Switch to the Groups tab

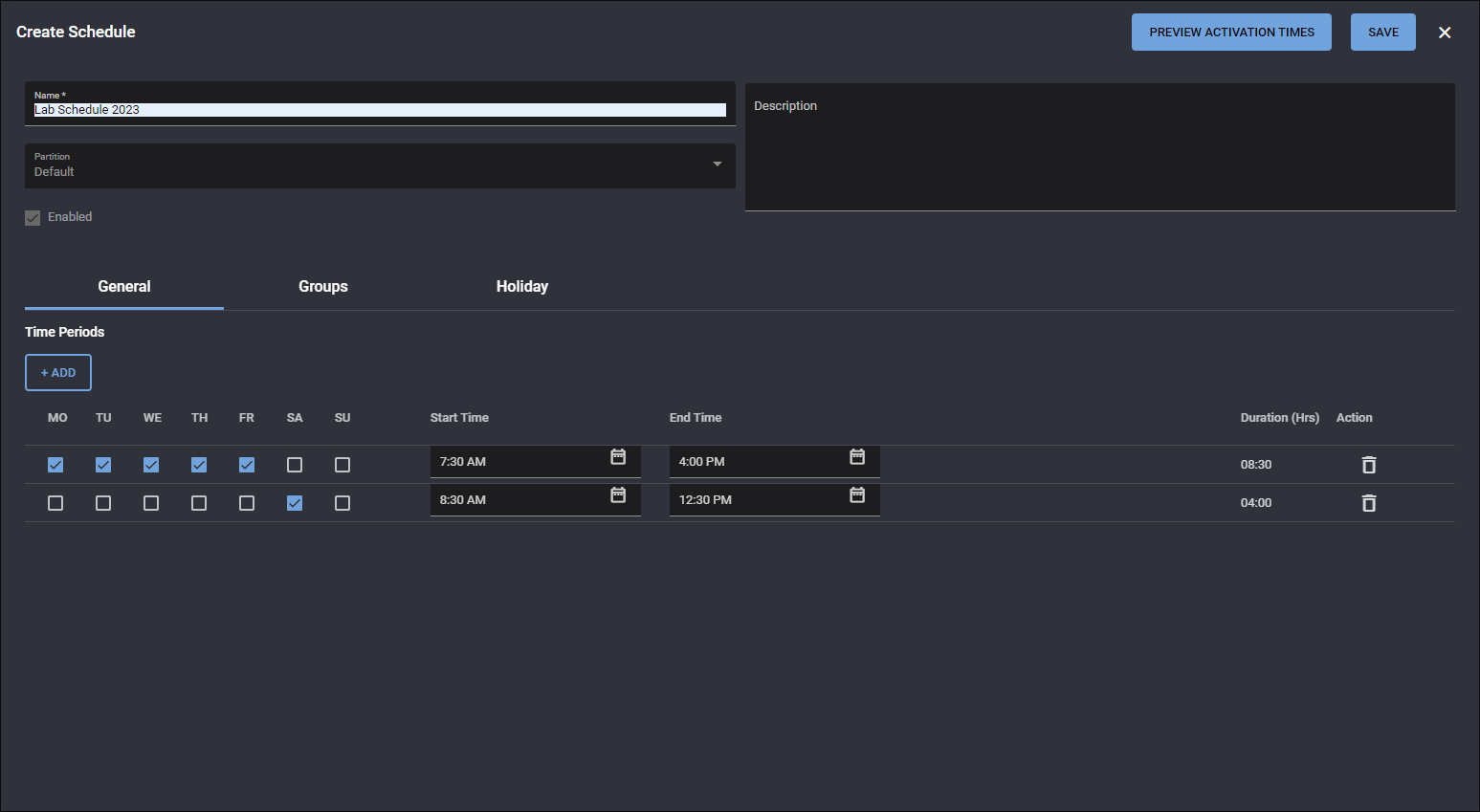click(x=323, y=287)
